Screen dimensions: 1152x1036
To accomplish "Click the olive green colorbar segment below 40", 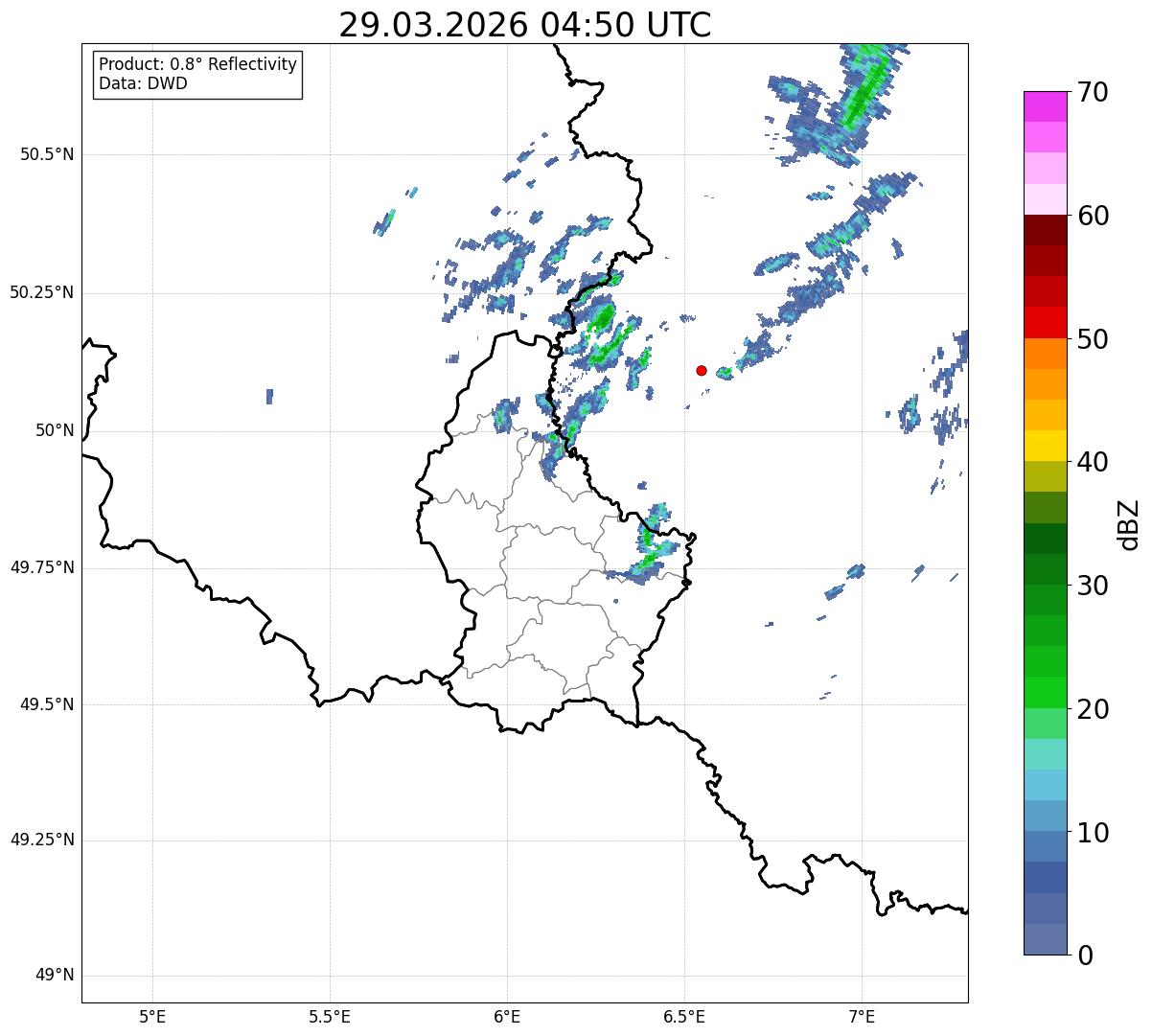I will [x=1045, y=476].
